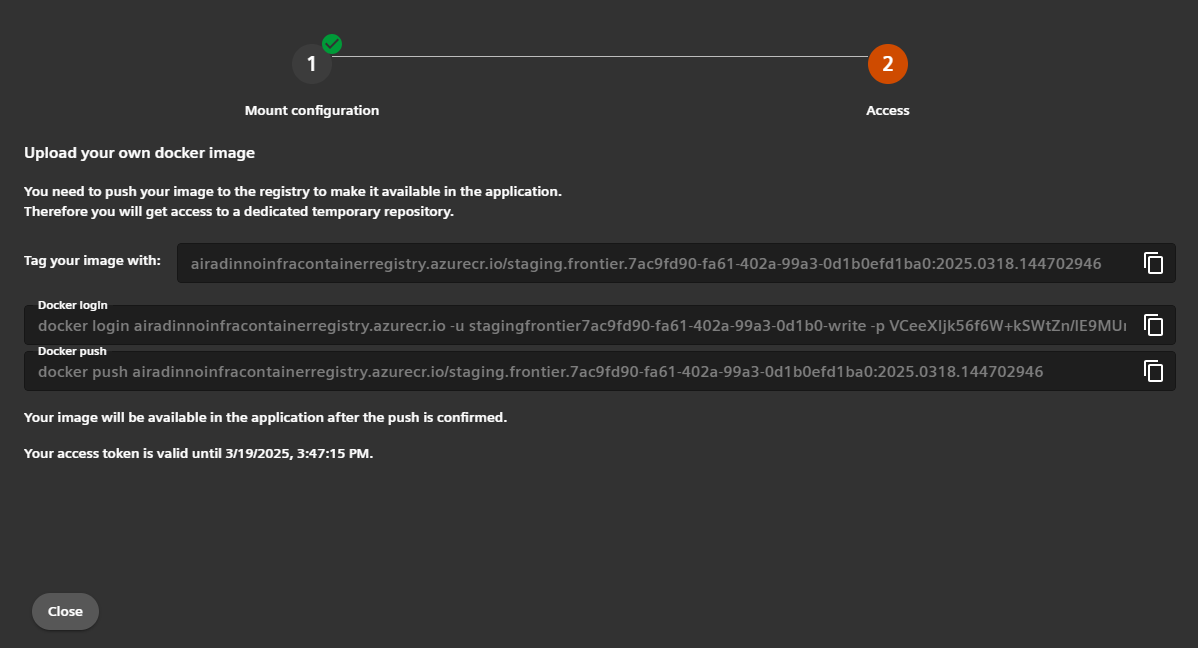Click the access token validity message
This screenshot has height=648, width=1198.
[x=198, y=454]
